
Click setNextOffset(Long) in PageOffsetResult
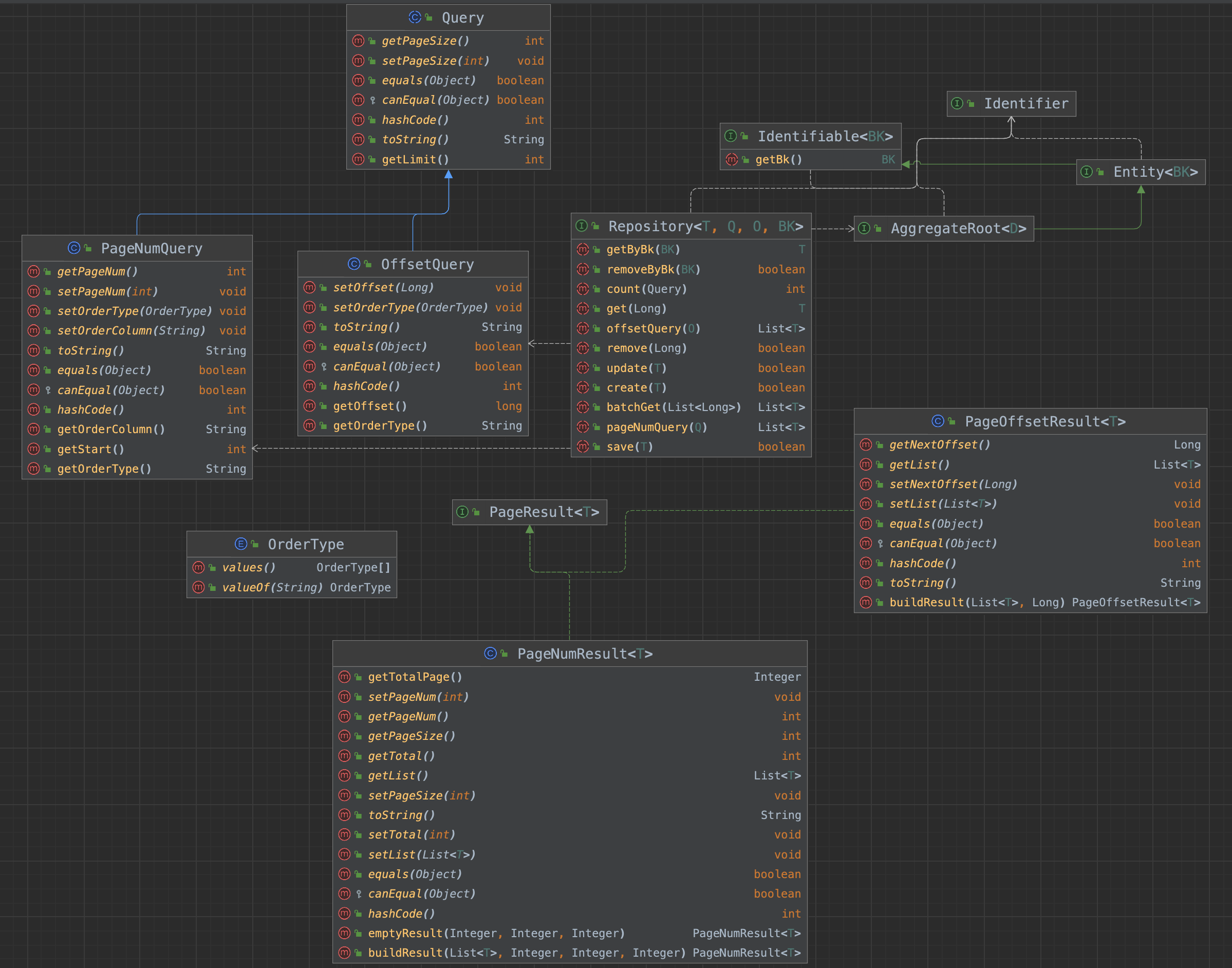[953, 485]
